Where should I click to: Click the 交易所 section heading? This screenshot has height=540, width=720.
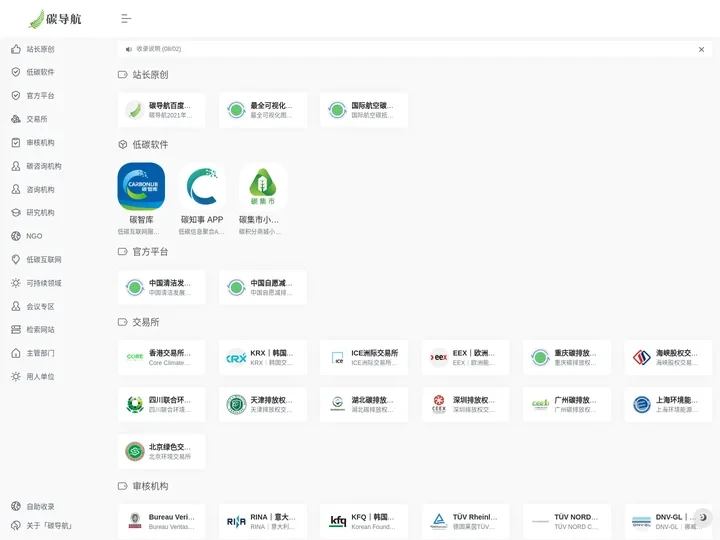[146, 322]
